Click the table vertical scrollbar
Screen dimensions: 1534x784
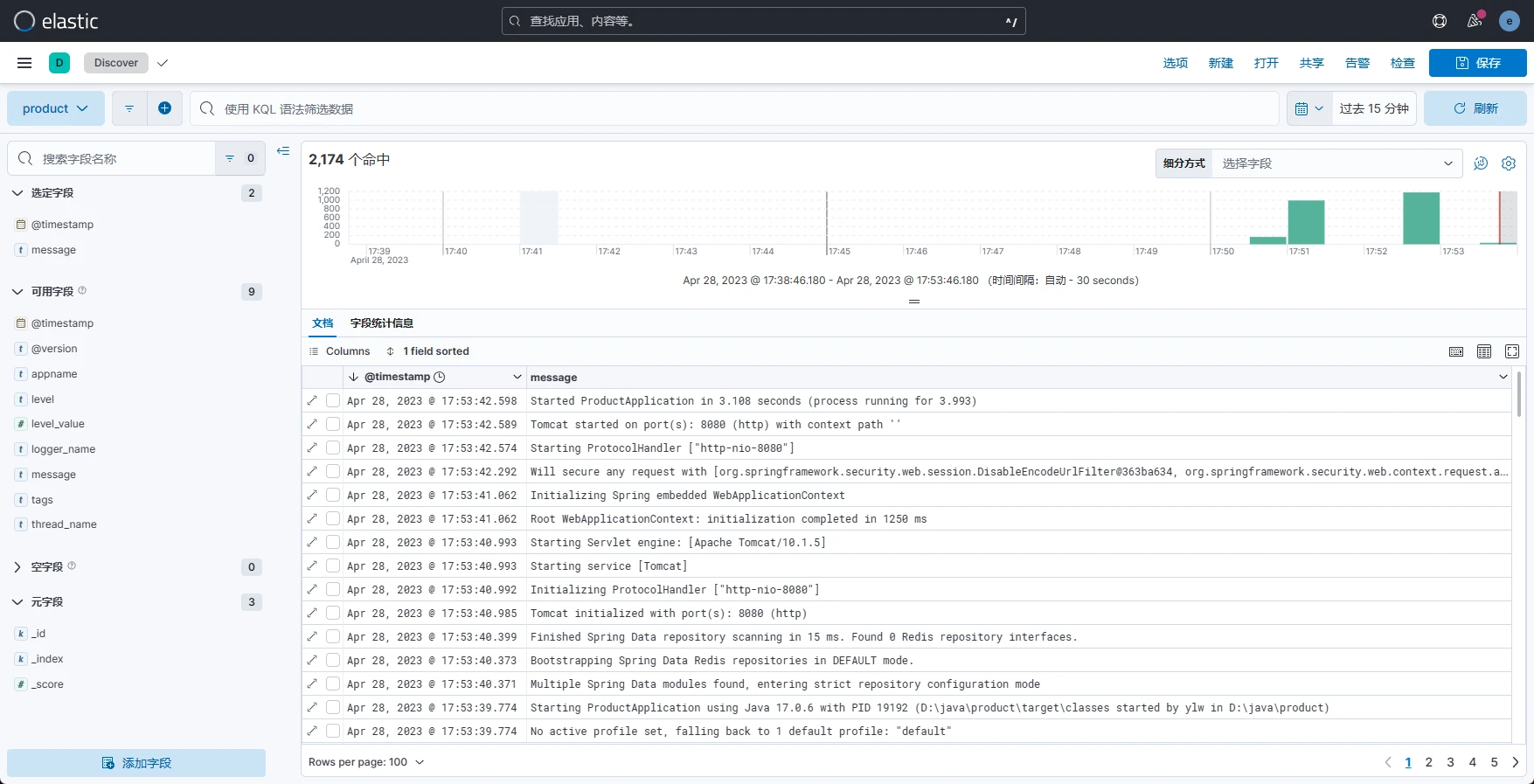tap(1519, 394)
